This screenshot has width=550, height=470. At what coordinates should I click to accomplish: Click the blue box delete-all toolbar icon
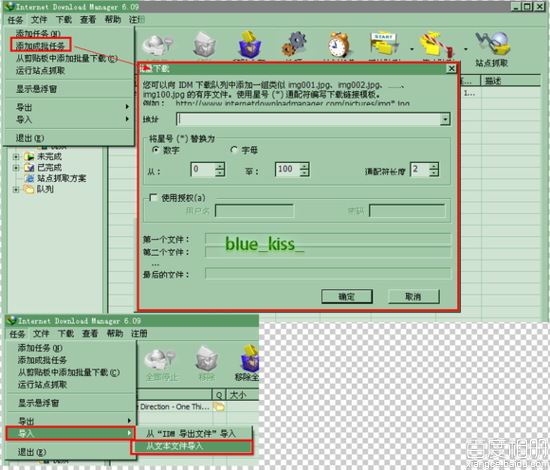[x=249, y=44]
